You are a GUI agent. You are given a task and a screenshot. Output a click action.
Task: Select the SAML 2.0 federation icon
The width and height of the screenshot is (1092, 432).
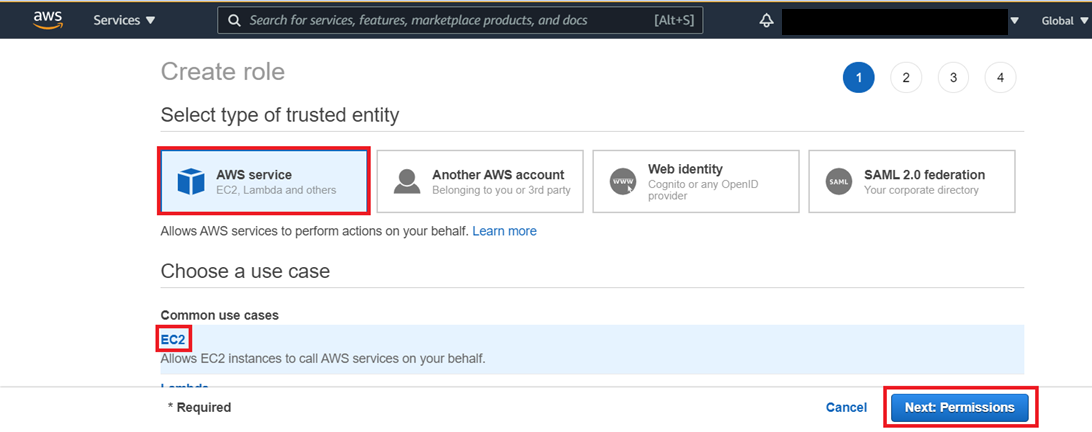coord(838,181)
